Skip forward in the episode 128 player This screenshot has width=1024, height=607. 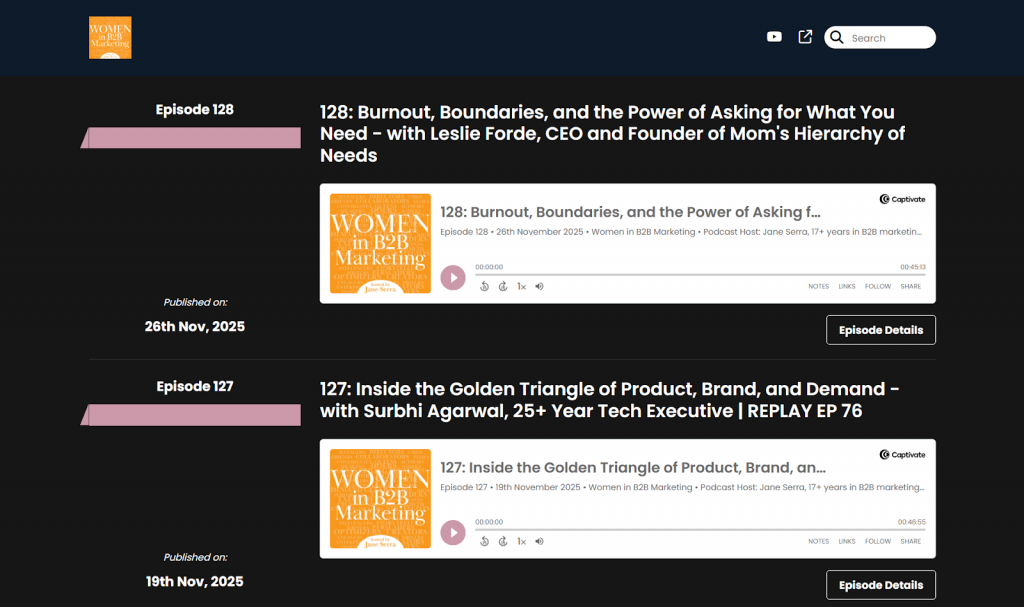pos(503,287)
